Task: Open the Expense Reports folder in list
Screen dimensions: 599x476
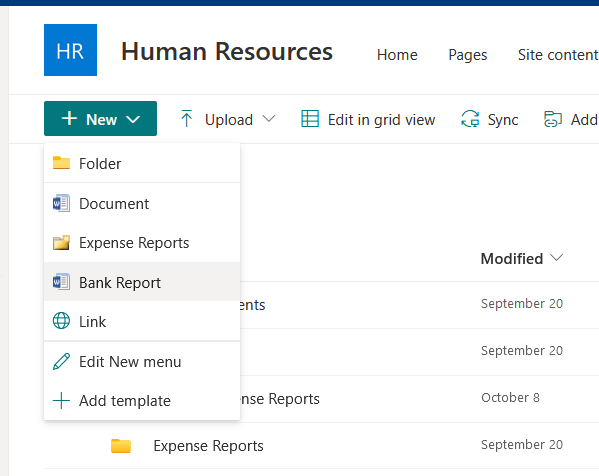Action: 208,446
